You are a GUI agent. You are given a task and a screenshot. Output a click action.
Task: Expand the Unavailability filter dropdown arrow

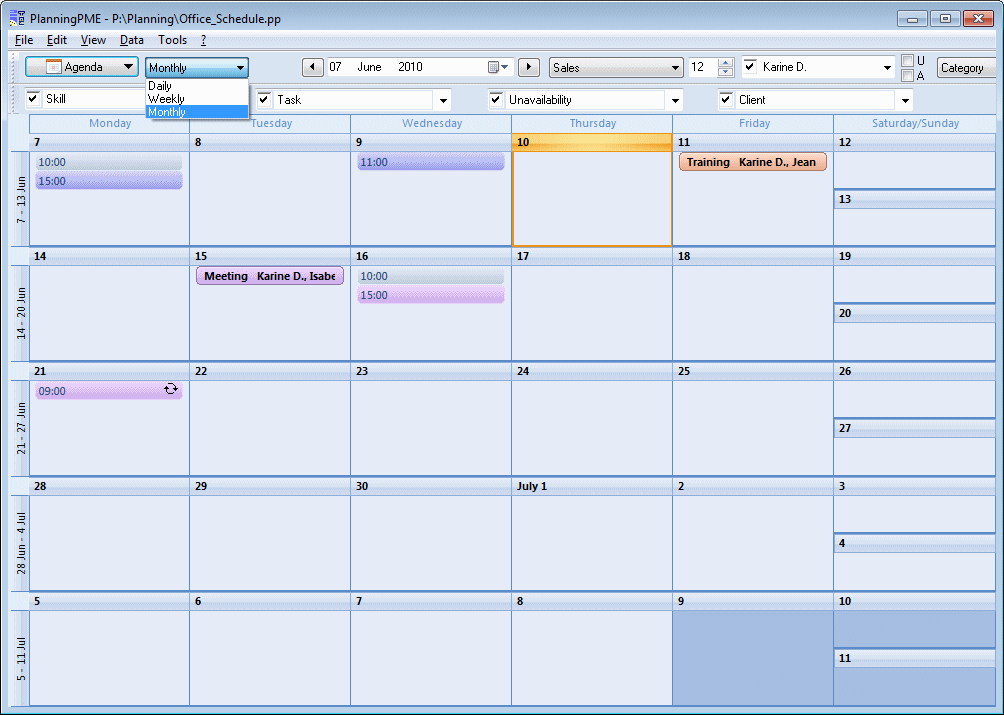[x=675, y=100]
